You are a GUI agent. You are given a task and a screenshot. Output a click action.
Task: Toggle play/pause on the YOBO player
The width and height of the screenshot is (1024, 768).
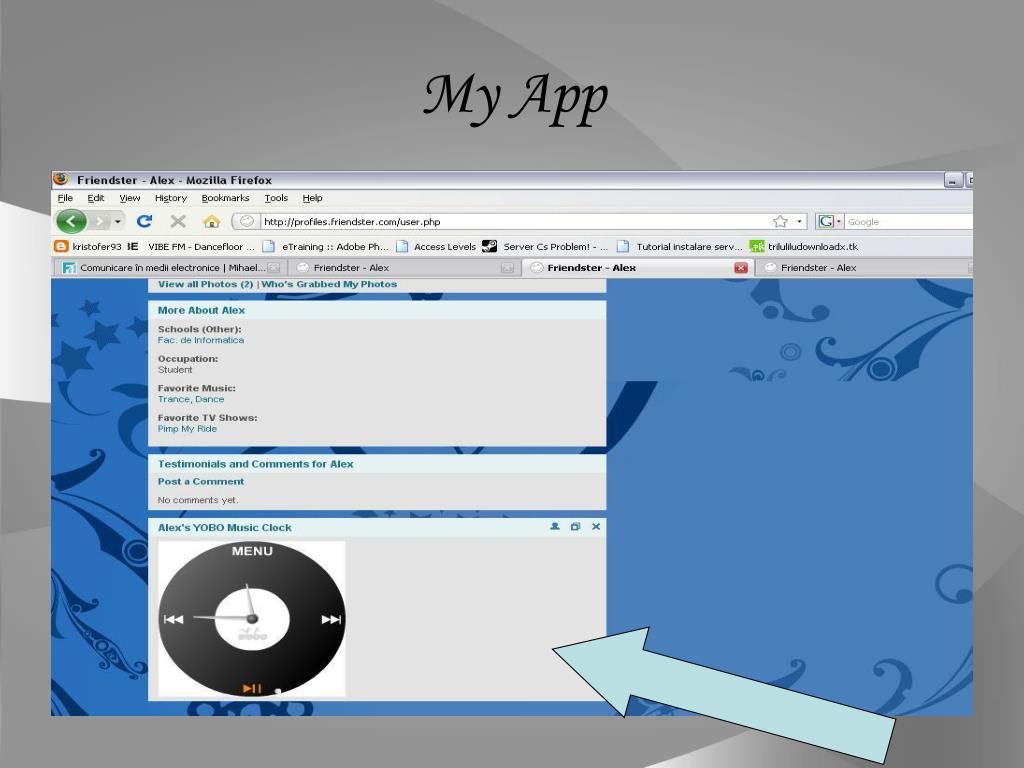(x=252, y=688)
